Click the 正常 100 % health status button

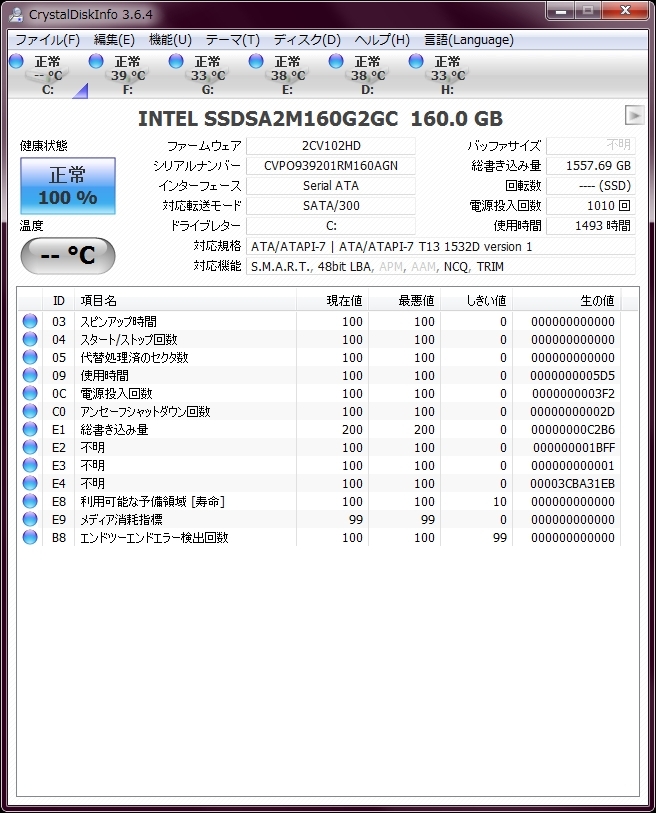tap(67, 186)
